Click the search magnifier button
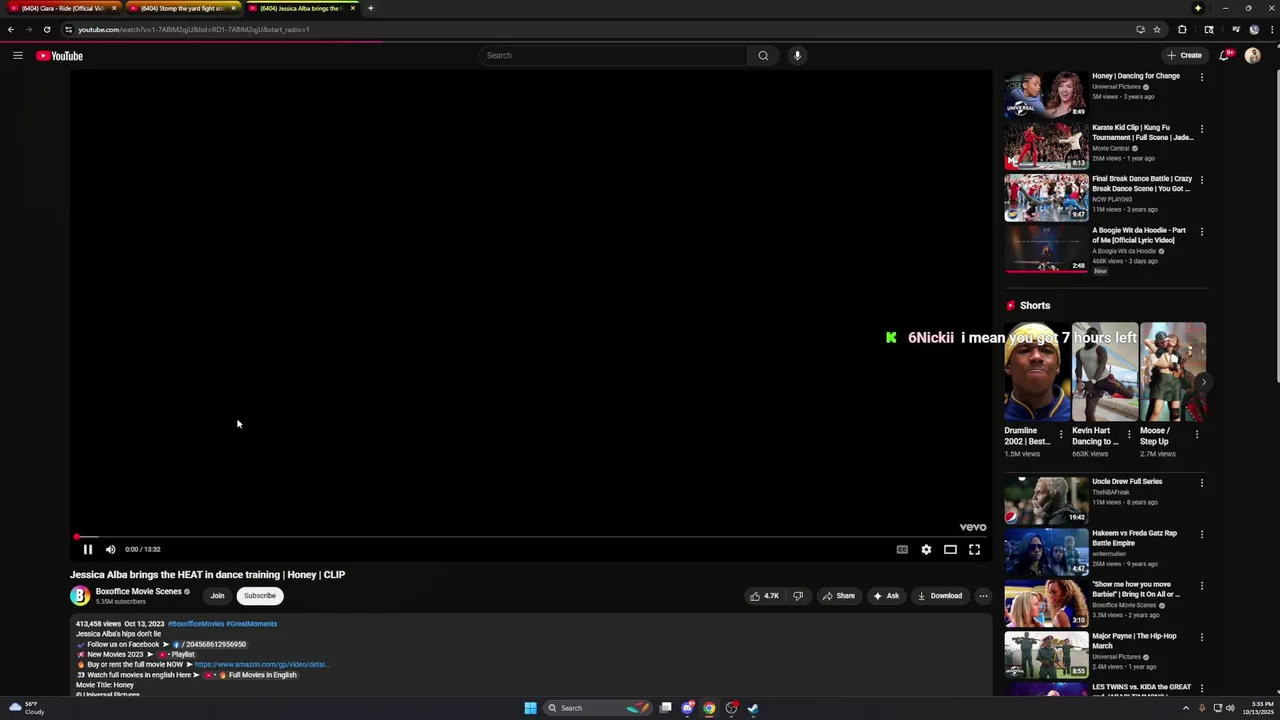This screenshot has width=1280, height=720. (x=763, y=56)
